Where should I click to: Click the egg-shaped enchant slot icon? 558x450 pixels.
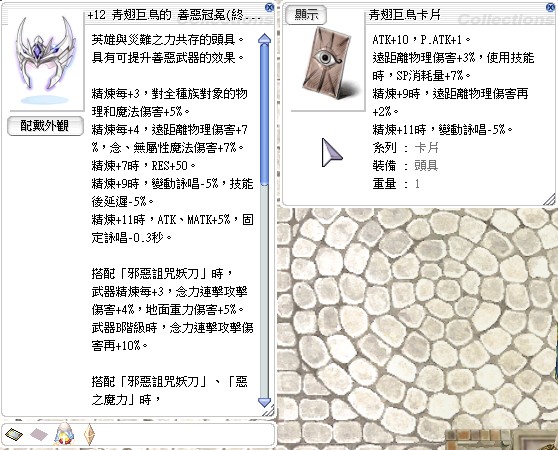(x=64, y=434)
